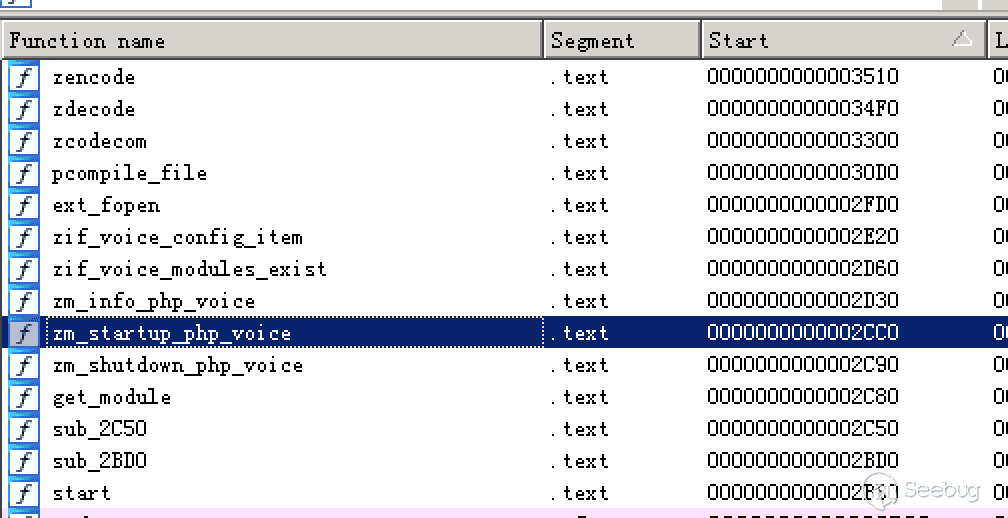Choose the zm_shutdown_php_voice function
The height and width of the screenshot is (518, 1008).
point(177,365)
